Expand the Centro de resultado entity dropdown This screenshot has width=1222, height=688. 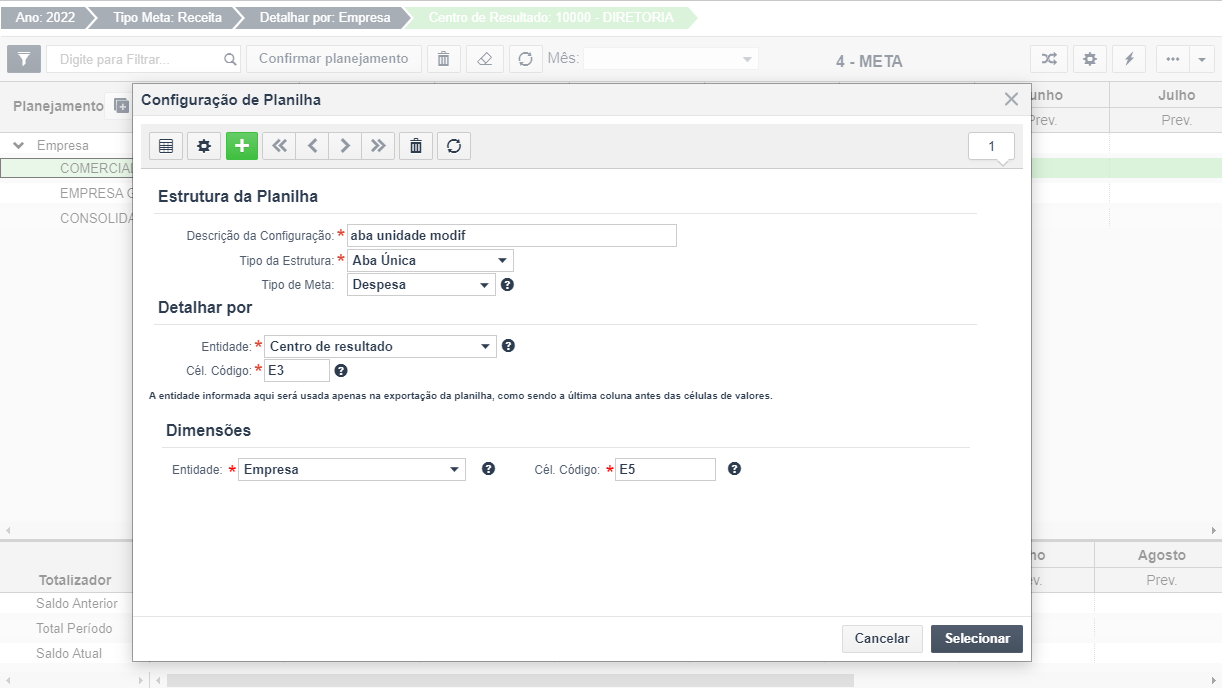coord(380,347)
